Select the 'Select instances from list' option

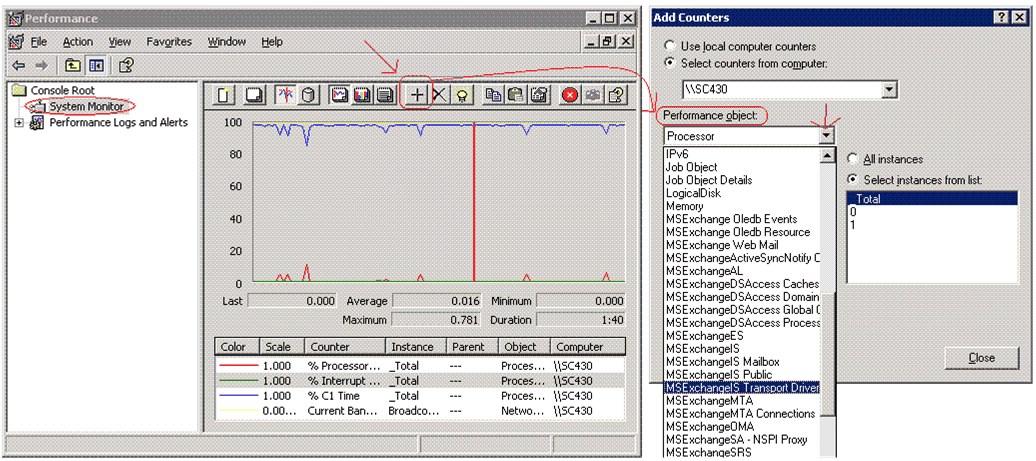click(x=853, y=178)
